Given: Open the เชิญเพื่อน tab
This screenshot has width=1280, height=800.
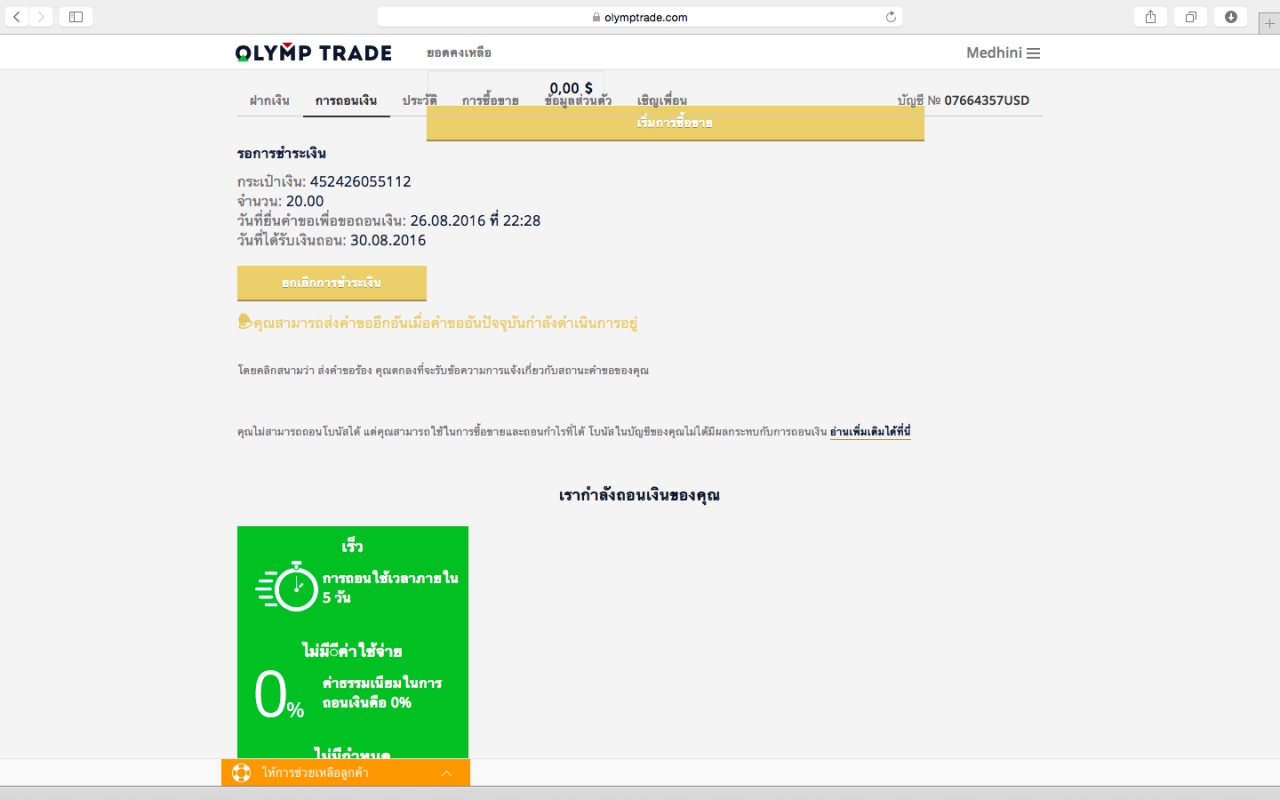Looking at the screenshot, I should tap(662, 101).
